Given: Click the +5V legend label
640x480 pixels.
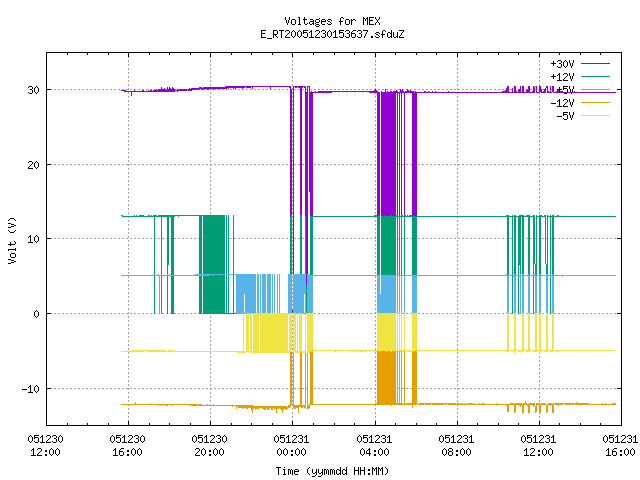Looking at the screenshot, I should coord(565,90).
